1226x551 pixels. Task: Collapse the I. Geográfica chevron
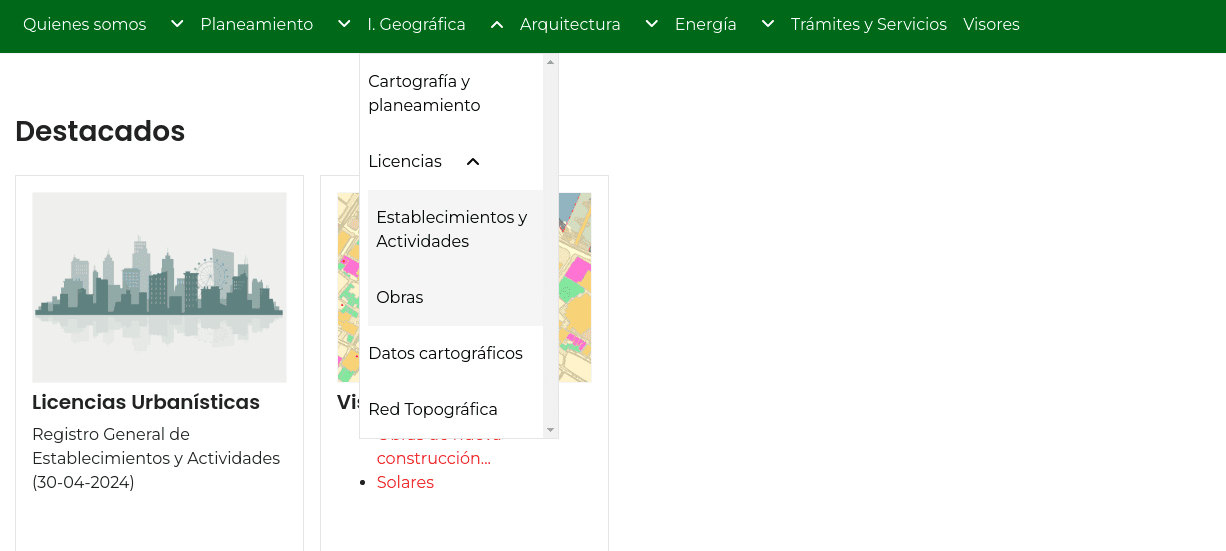tap(497, 24)
